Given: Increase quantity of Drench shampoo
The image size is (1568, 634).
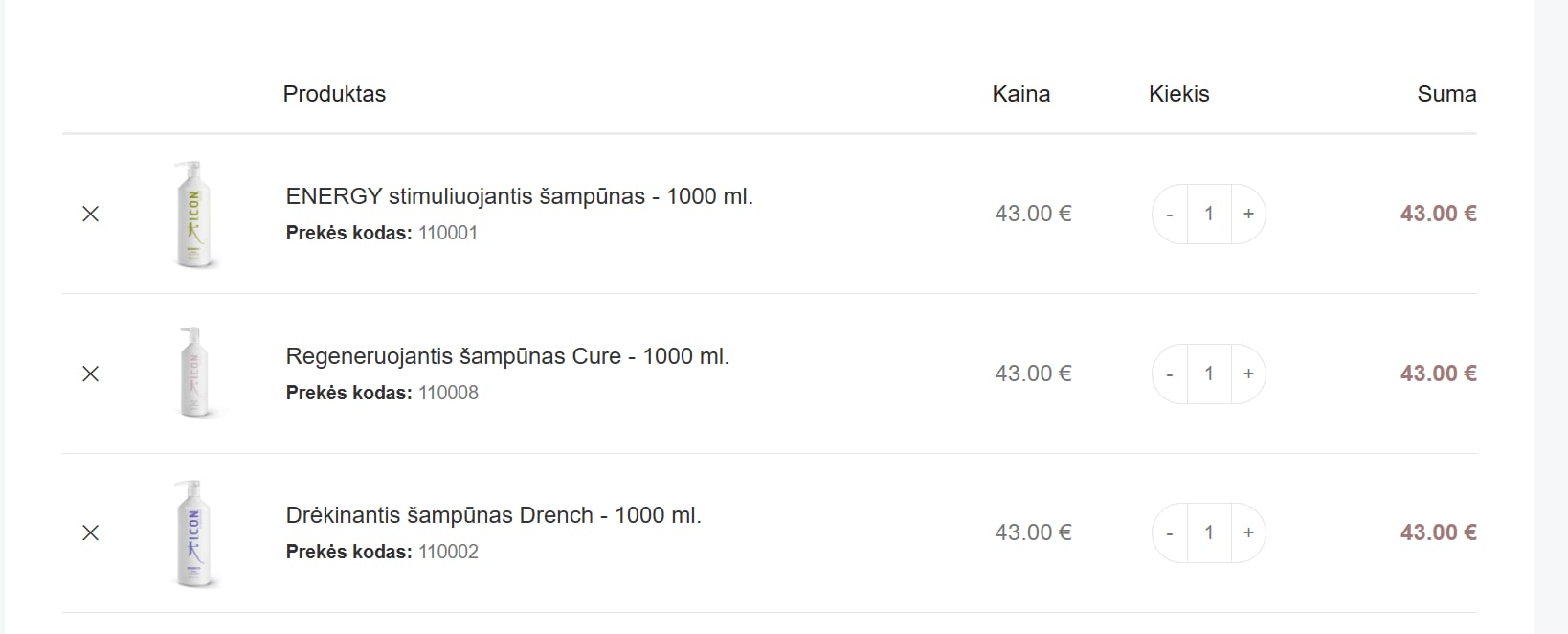Looking at the screenshot, I should (x=1248, y=533).
